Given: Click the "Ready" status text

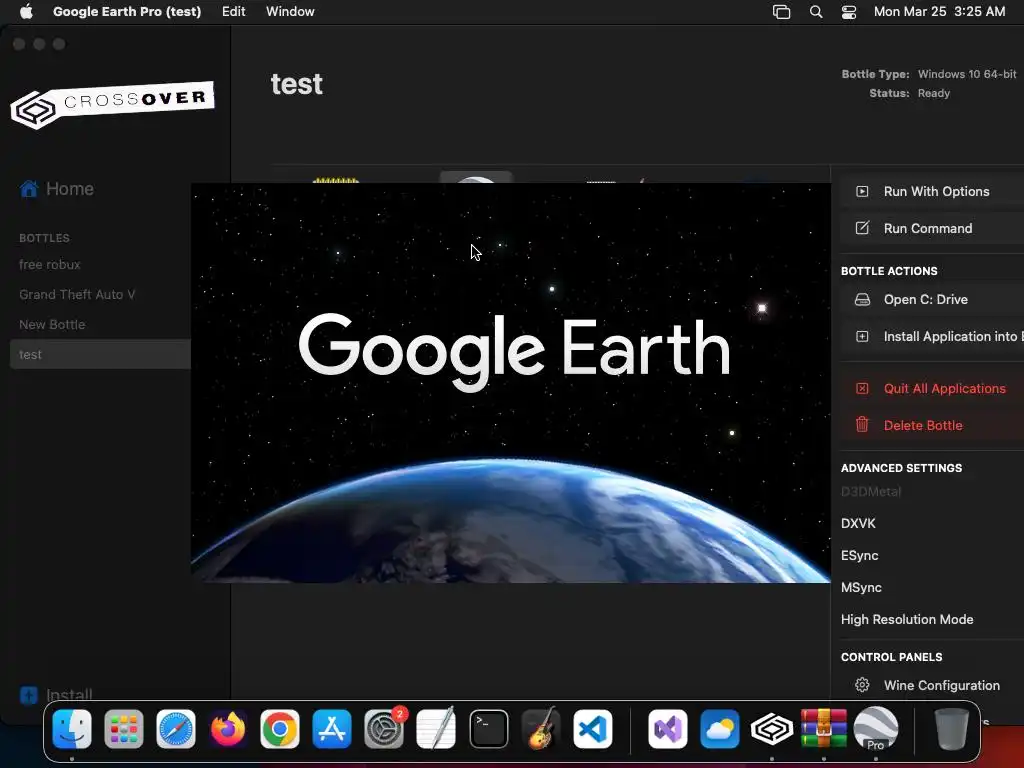Looking at the screenshot, I should (x=934, y=93).
